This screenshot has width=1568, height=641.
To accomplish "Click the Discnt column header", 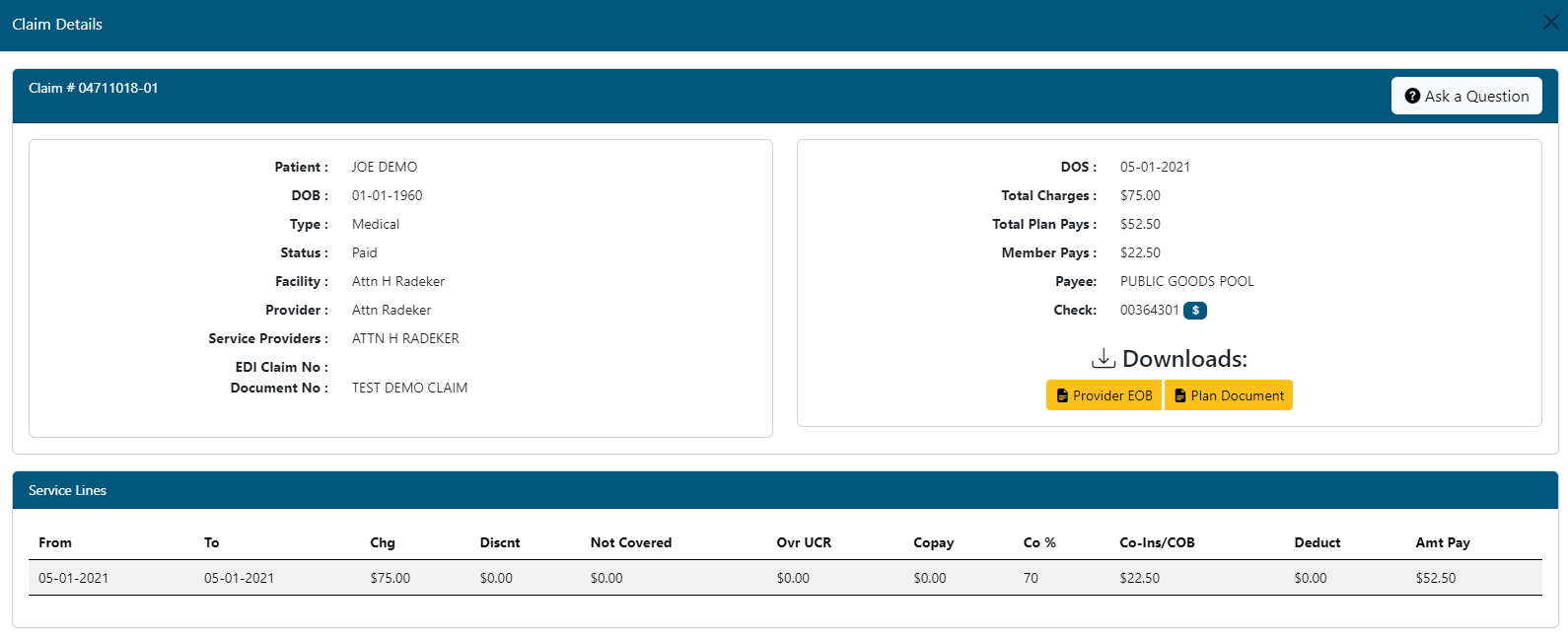I will point(500,542).
